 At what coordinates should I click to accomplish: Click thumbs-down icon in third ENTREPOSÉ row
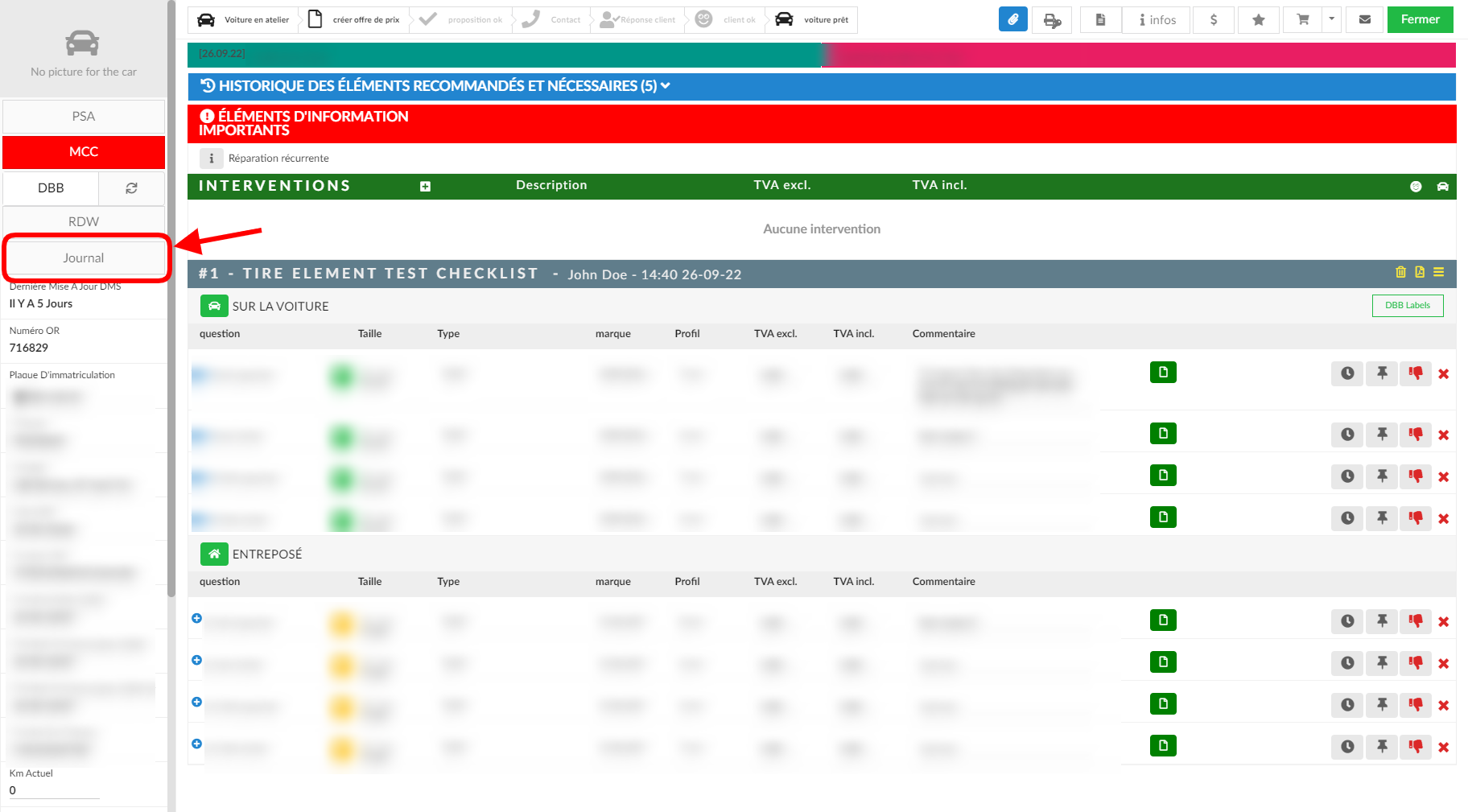point(1416,705)
